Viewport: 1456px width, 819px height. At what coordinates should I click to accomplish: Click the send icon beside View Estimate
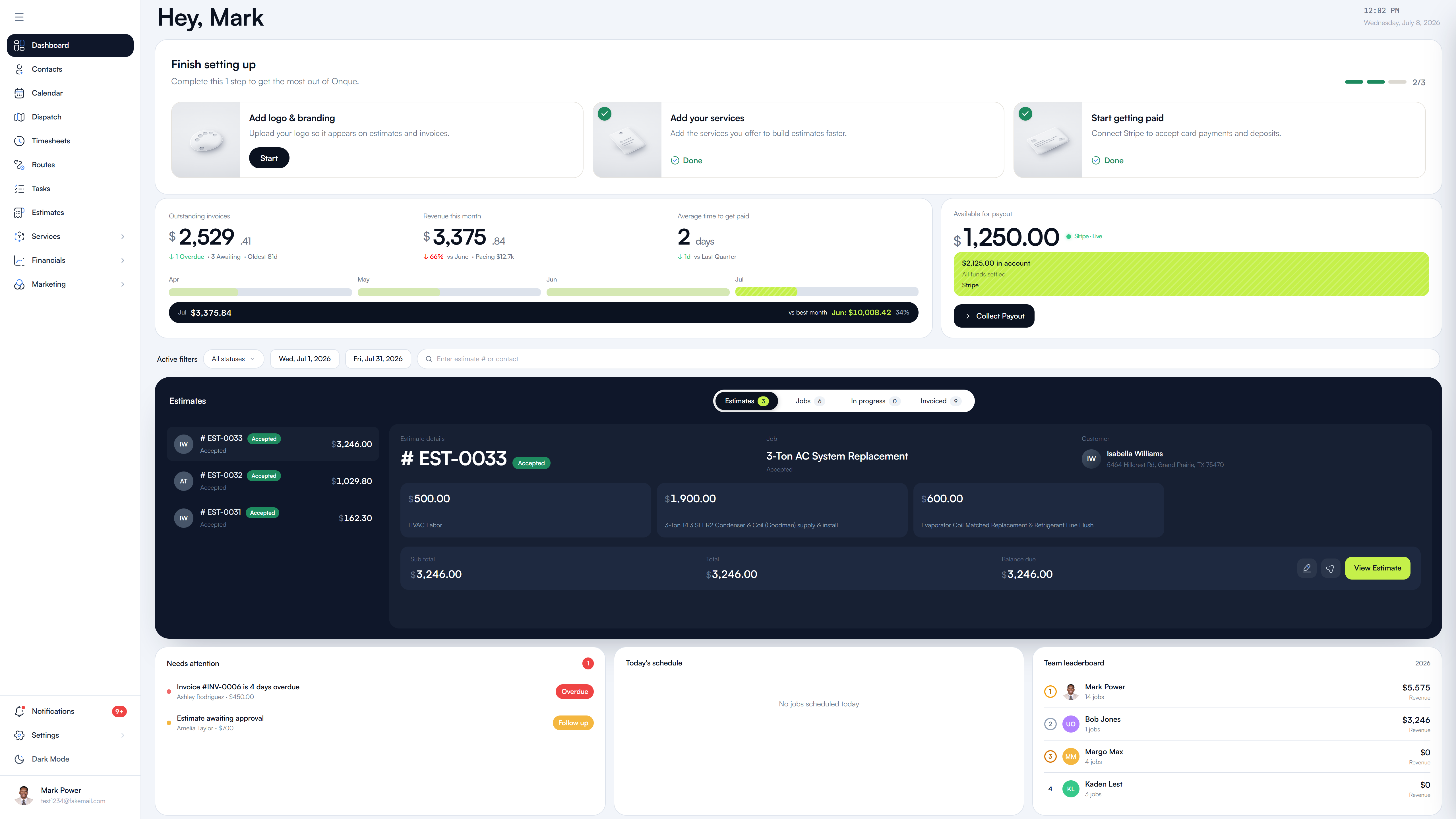pyautogui.click(x=1331, y=568)
